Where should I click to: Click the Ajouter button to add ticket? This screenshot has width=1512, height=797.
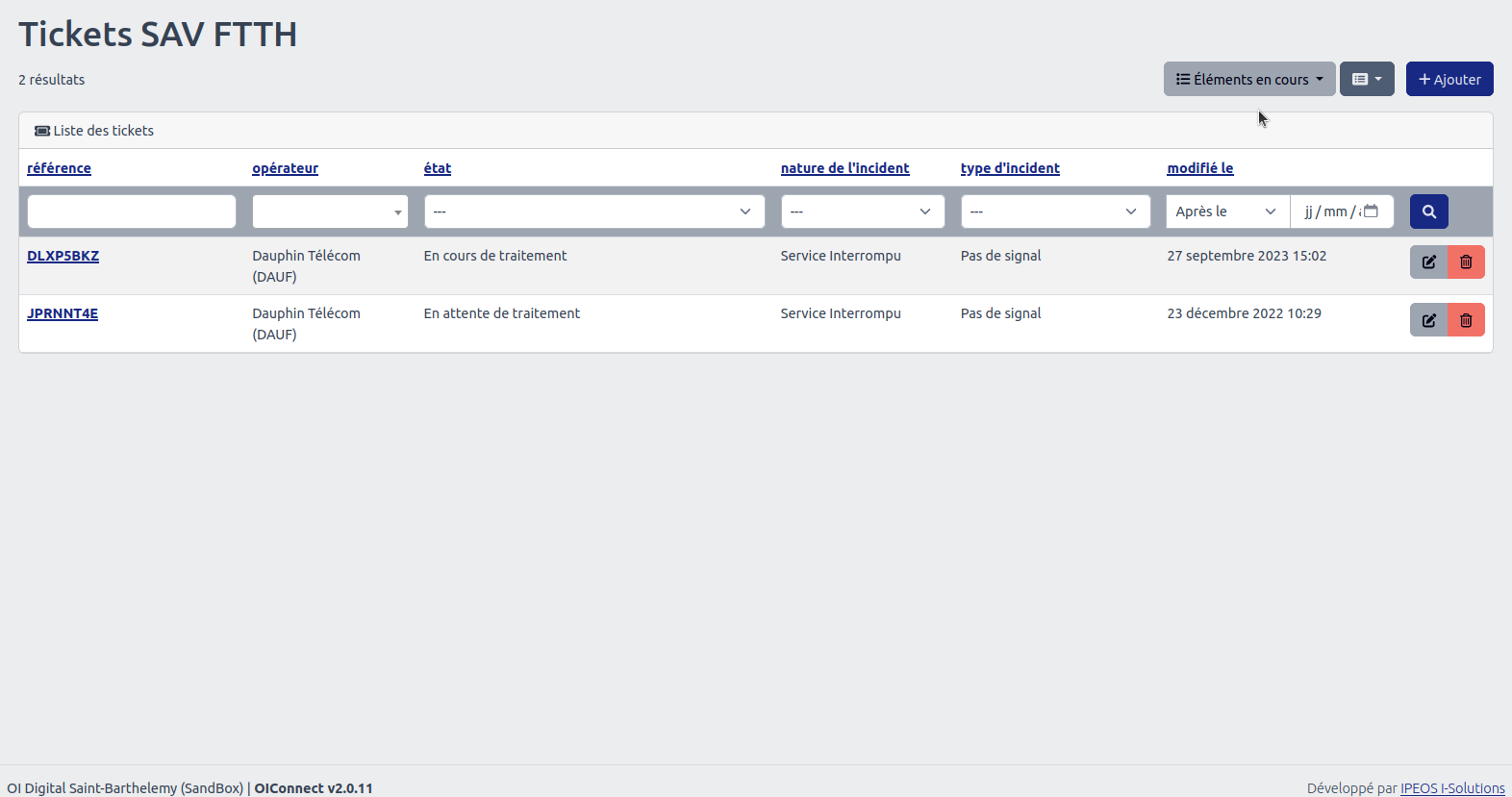1449,79
